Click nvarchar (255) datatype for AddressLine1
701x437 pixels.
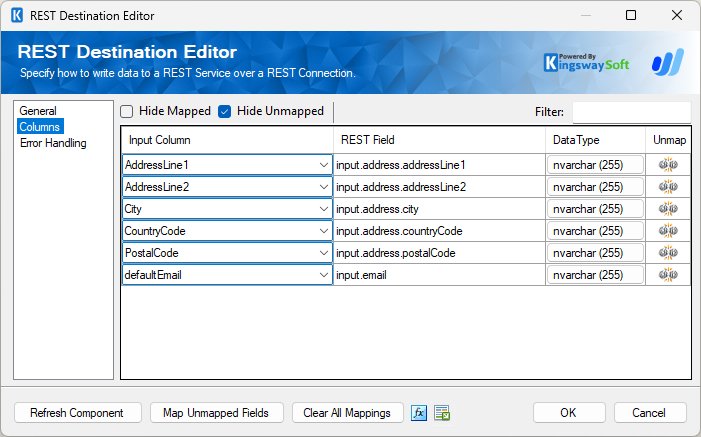(595, 165)
